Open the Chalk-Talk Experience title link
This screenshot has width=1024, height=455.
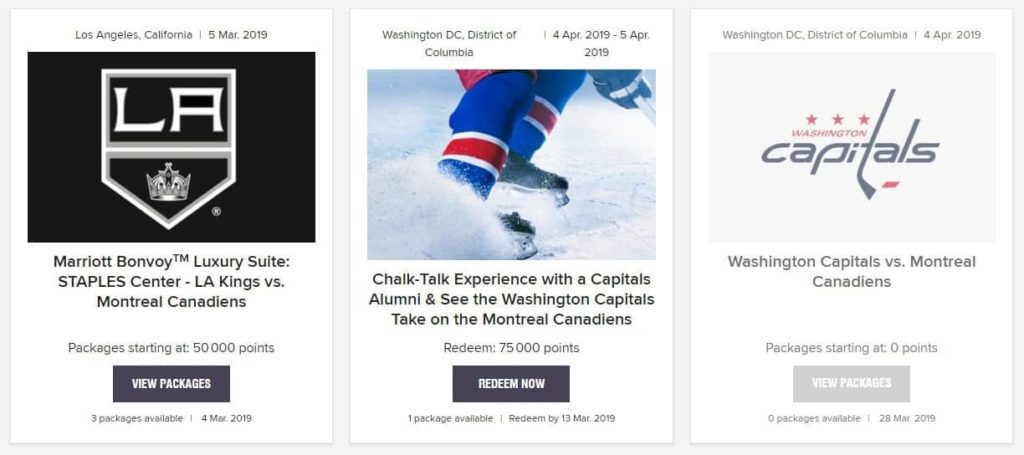pyautogui.click(x=511, y=299)
